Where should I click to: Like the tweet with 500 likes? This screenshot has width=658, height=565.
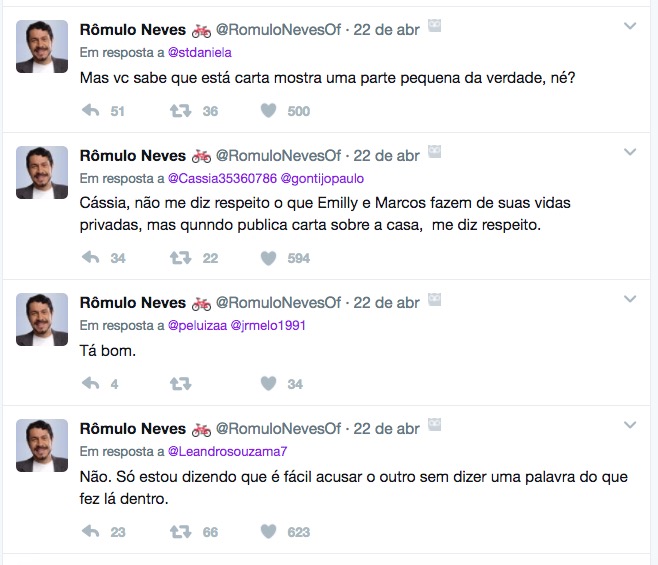(268, 111)
